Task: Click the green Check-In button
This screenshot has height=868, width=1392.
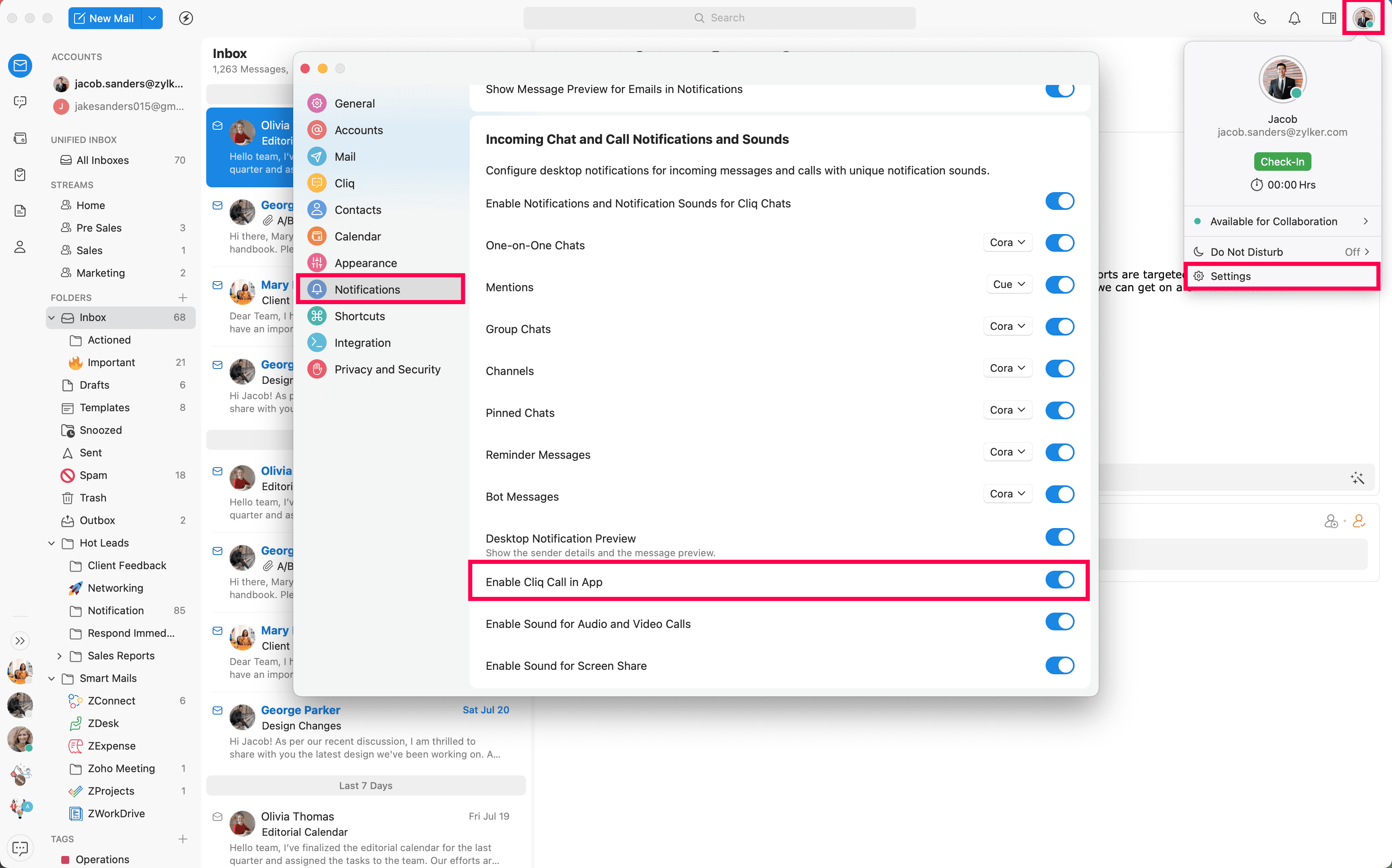Action: [x=1282, y=162]
